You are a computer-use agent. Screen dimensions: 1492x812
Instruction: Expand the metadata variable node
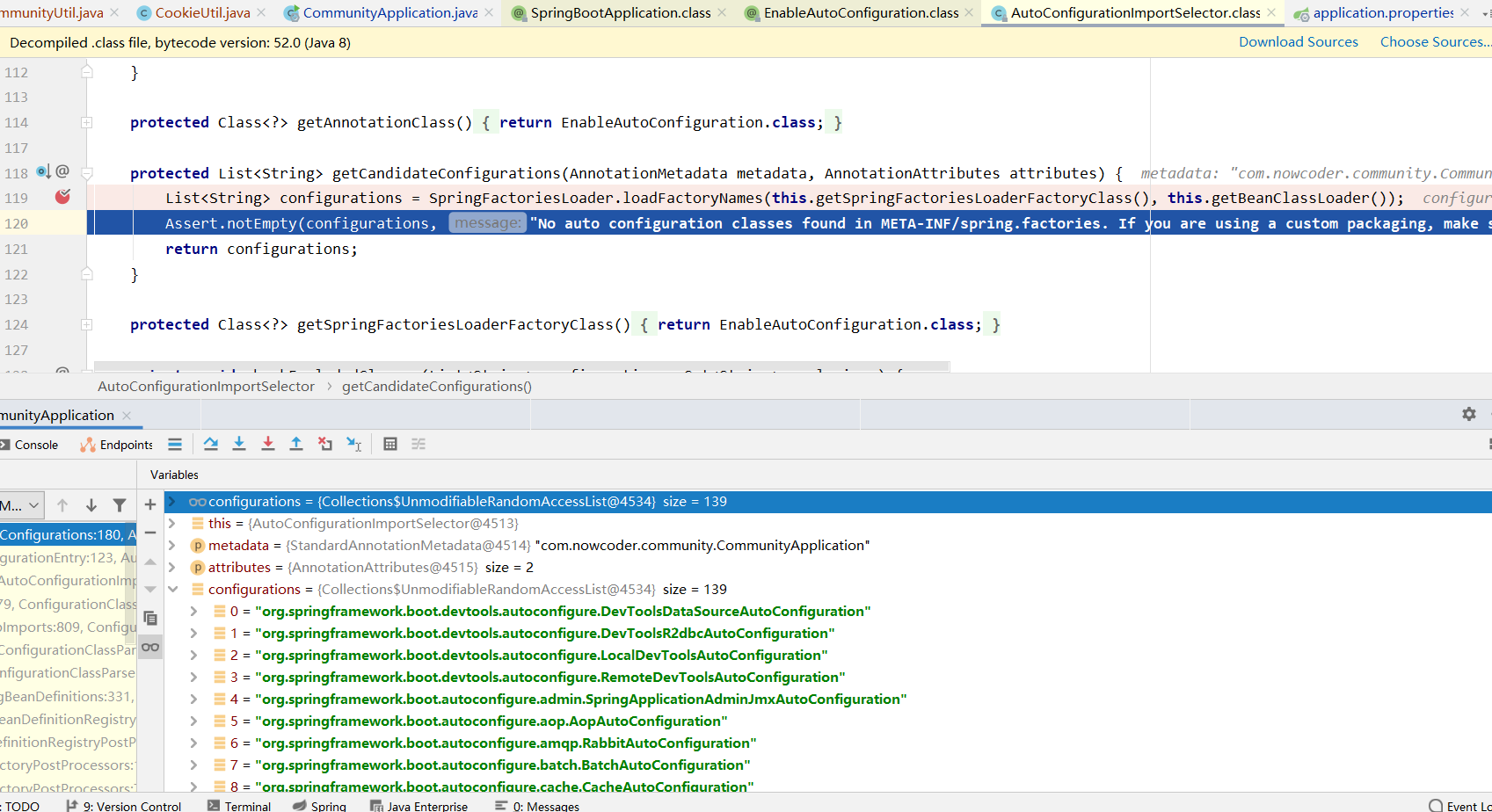[173, 545]
